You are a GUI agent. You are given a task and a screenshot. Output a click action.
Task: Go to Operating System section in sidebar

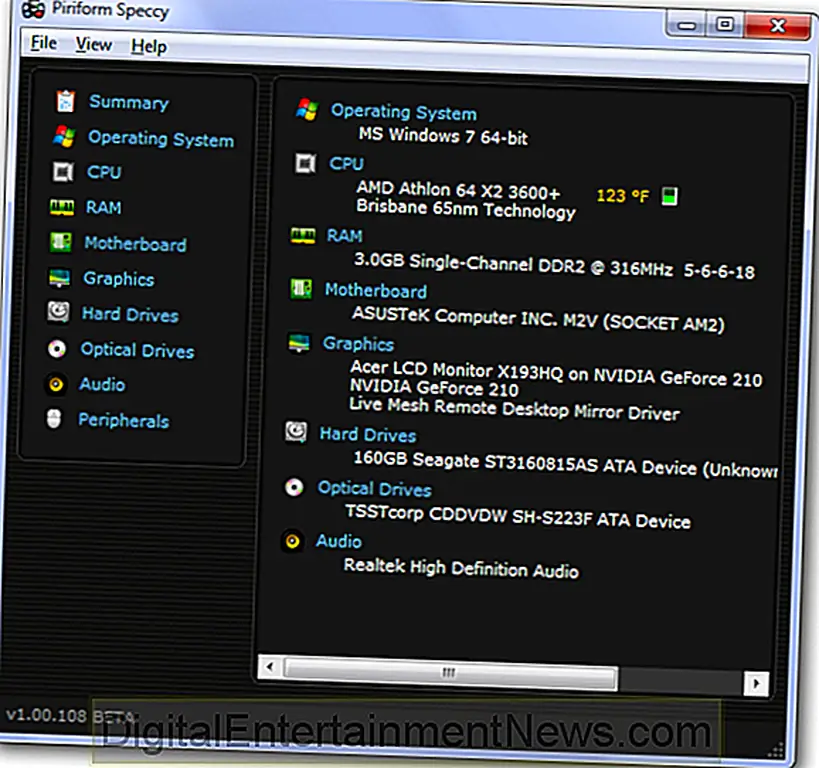[161, 139]
